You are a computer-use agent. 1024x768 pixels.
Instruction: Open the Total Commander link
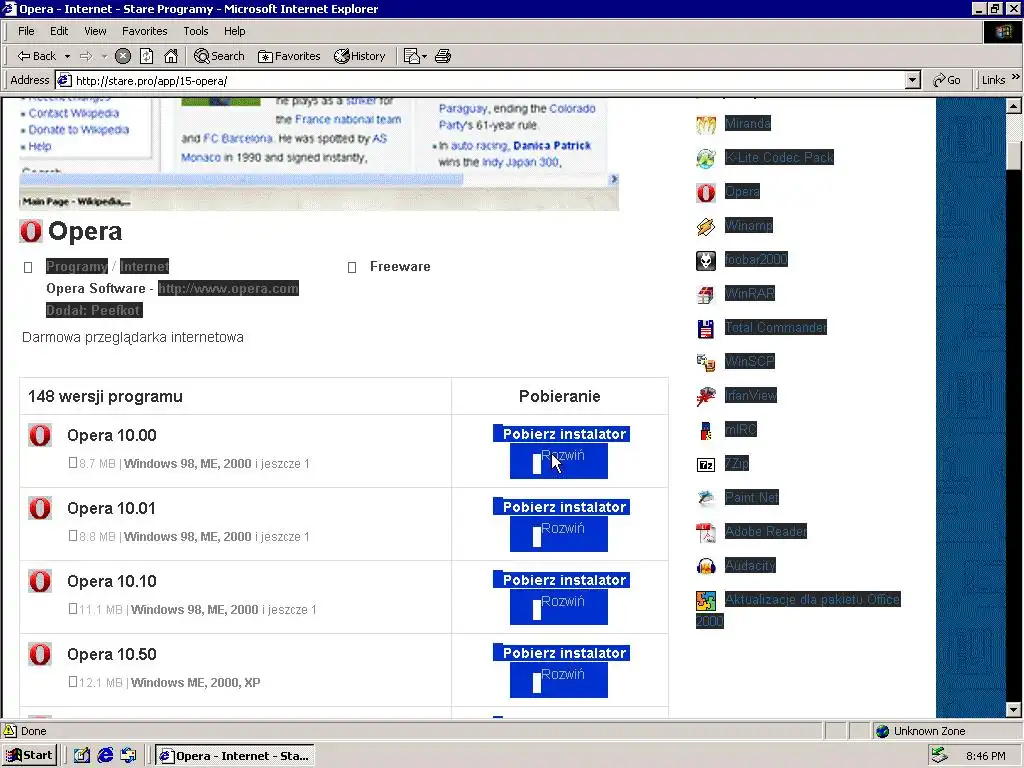[776, 327]
